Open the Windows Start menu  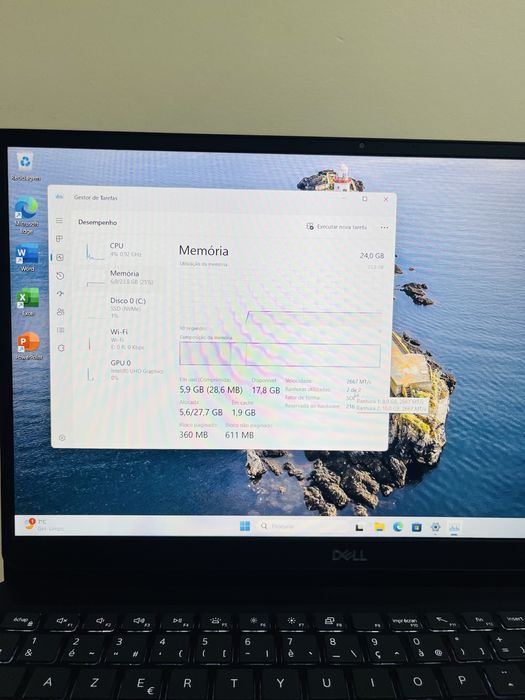click(245, 526)
